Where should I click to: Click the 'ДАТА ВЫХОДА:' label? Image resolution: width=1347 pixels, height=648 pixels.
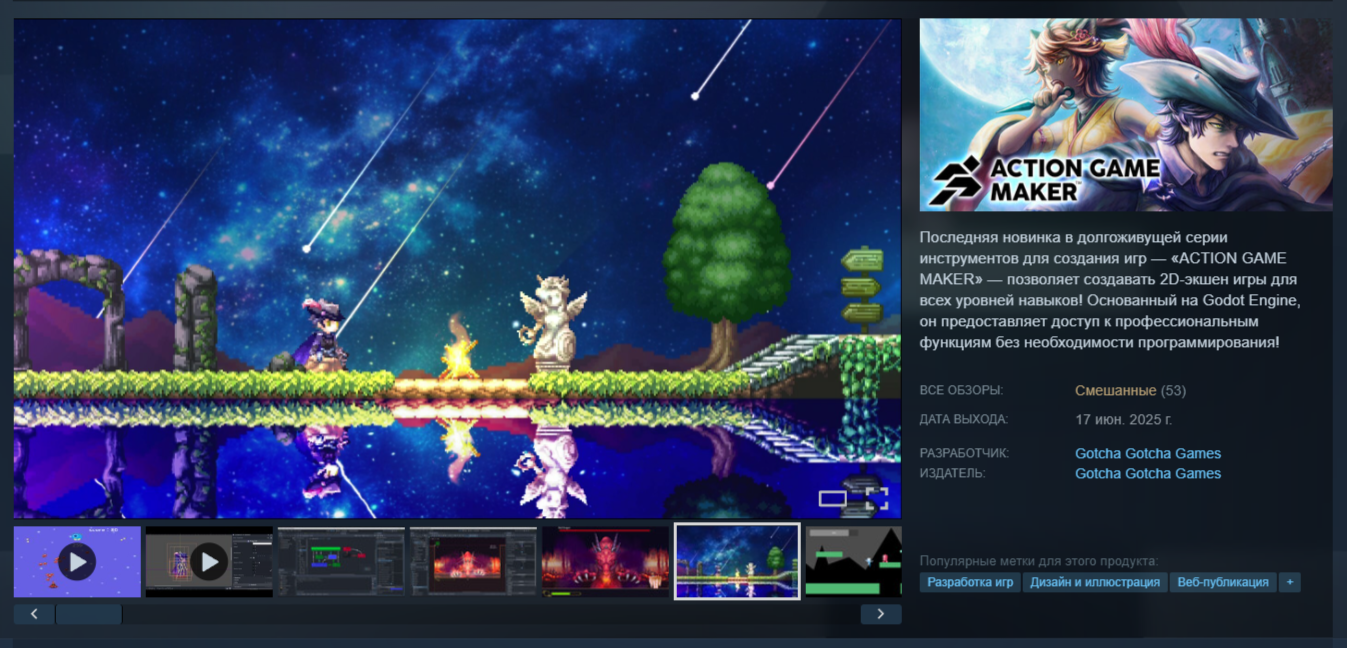[x=964, y=420]
